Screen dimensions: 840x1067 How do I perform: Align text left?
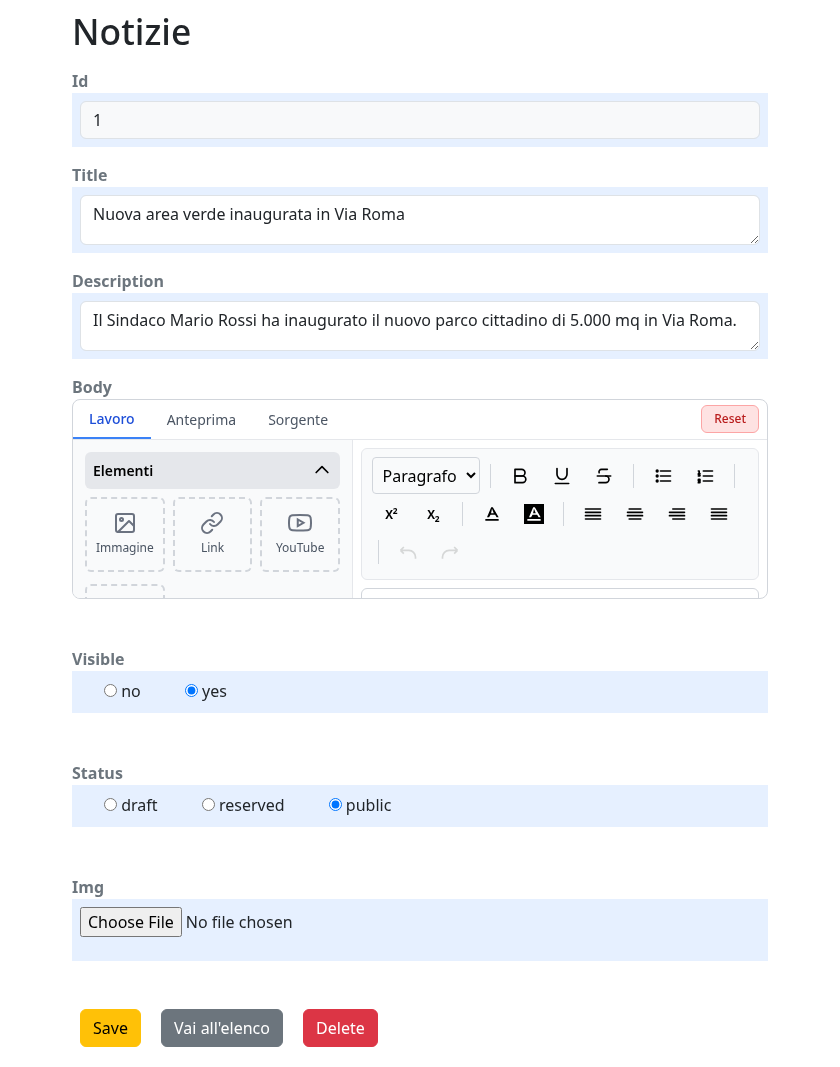coord(593,514)
